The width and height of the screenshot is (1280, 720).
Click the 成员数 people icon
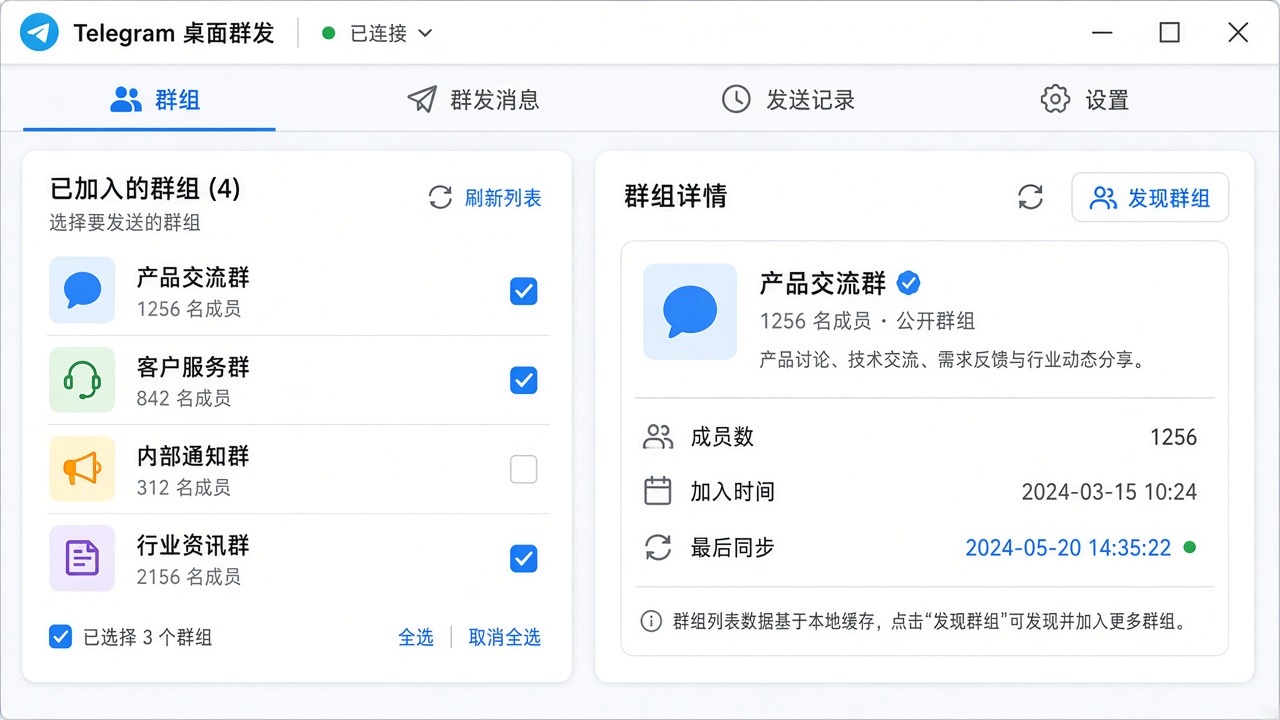[x=658, y=437]
